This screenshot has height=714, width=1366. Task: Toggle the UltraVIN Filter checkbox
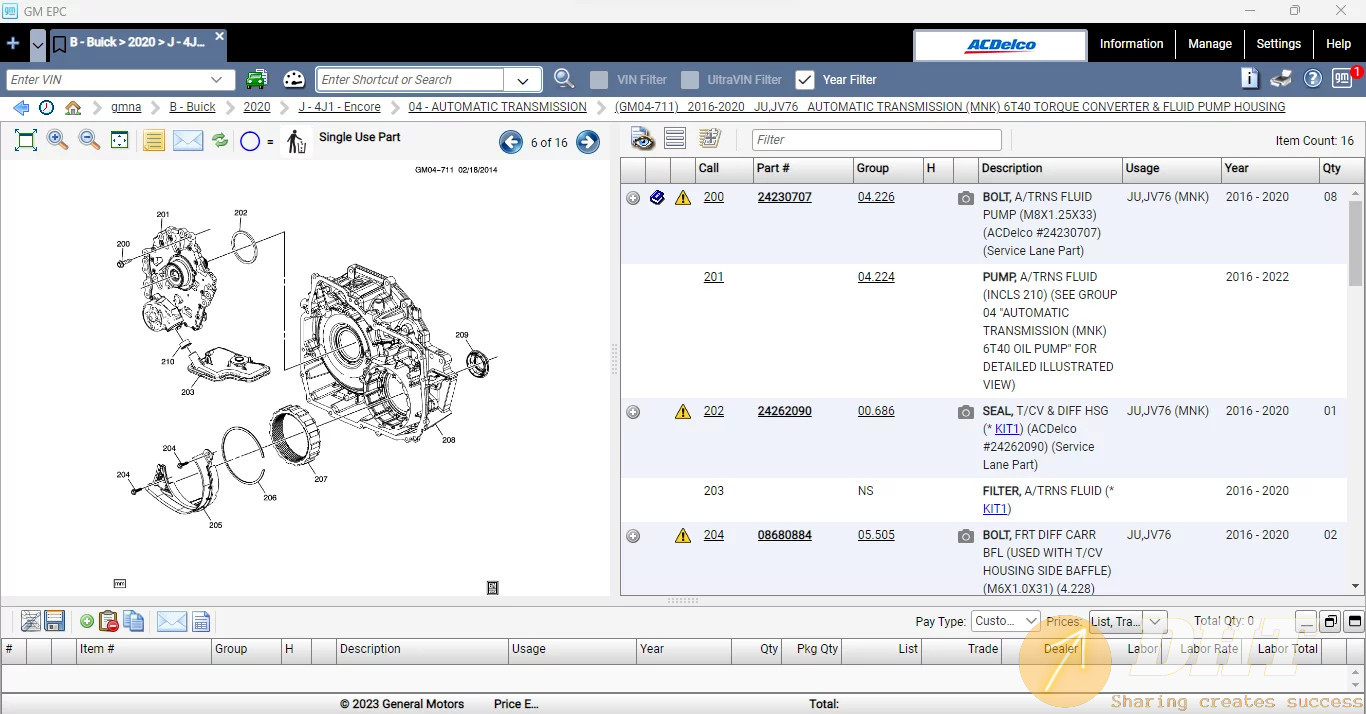[689, 79]
